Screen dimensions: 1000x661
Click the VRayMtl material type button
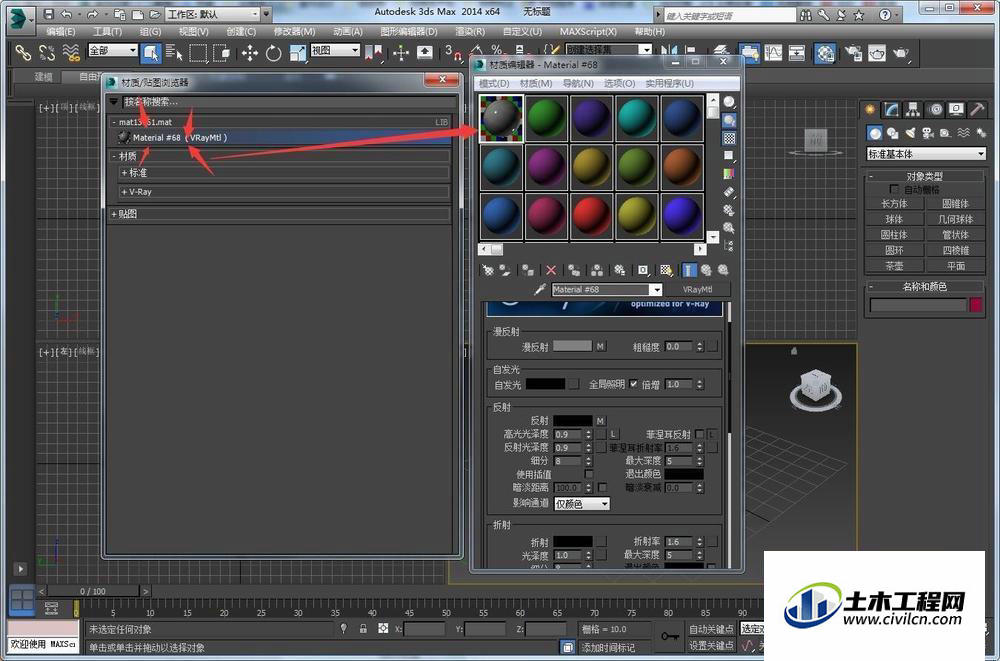[x=697, y=290]
